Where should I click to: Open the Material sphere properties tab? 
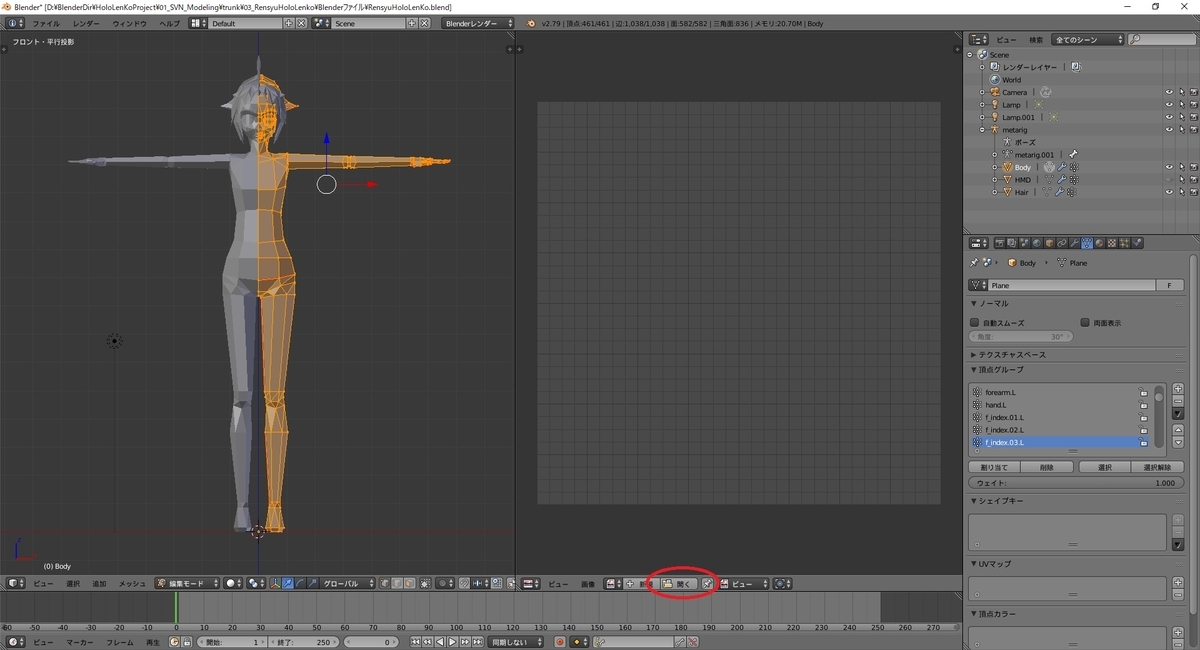pos(1099,243)
